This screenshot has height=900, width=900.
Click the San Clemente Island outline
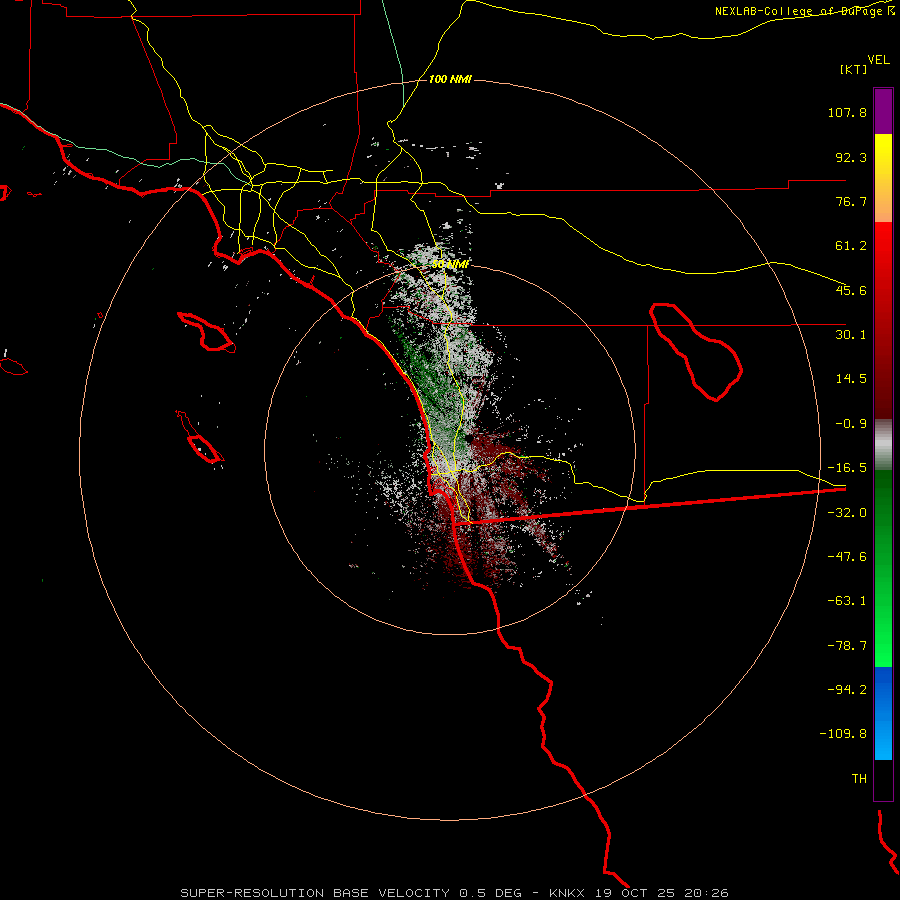point(200,437)
